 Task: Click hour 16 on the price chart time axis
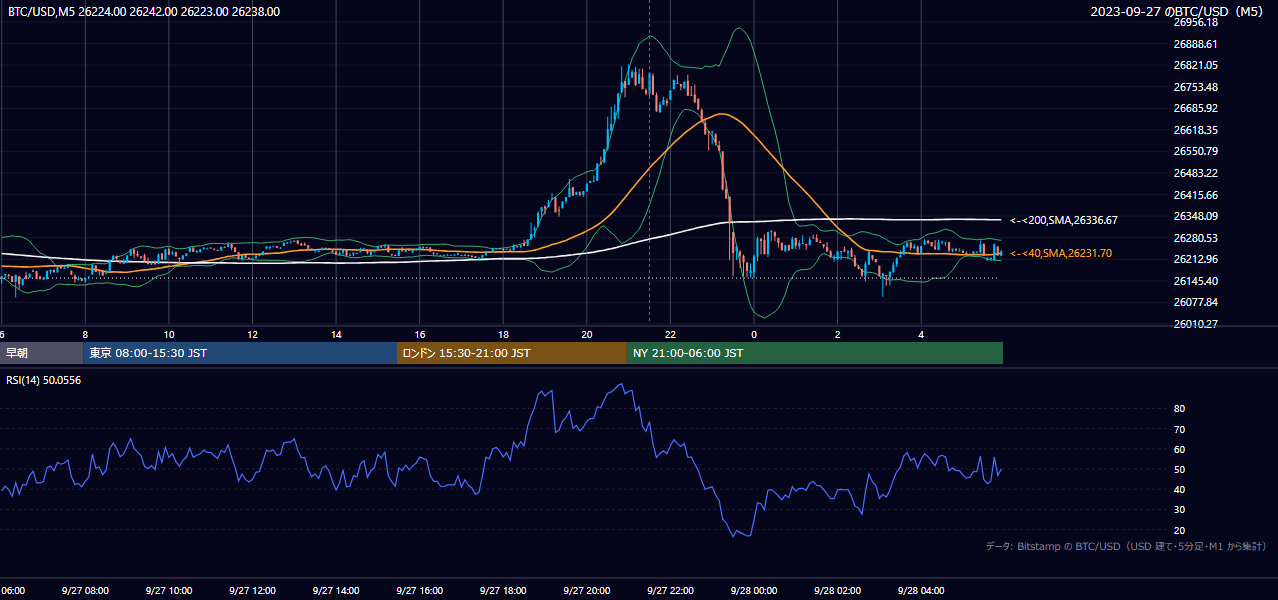tap(420, 334)
